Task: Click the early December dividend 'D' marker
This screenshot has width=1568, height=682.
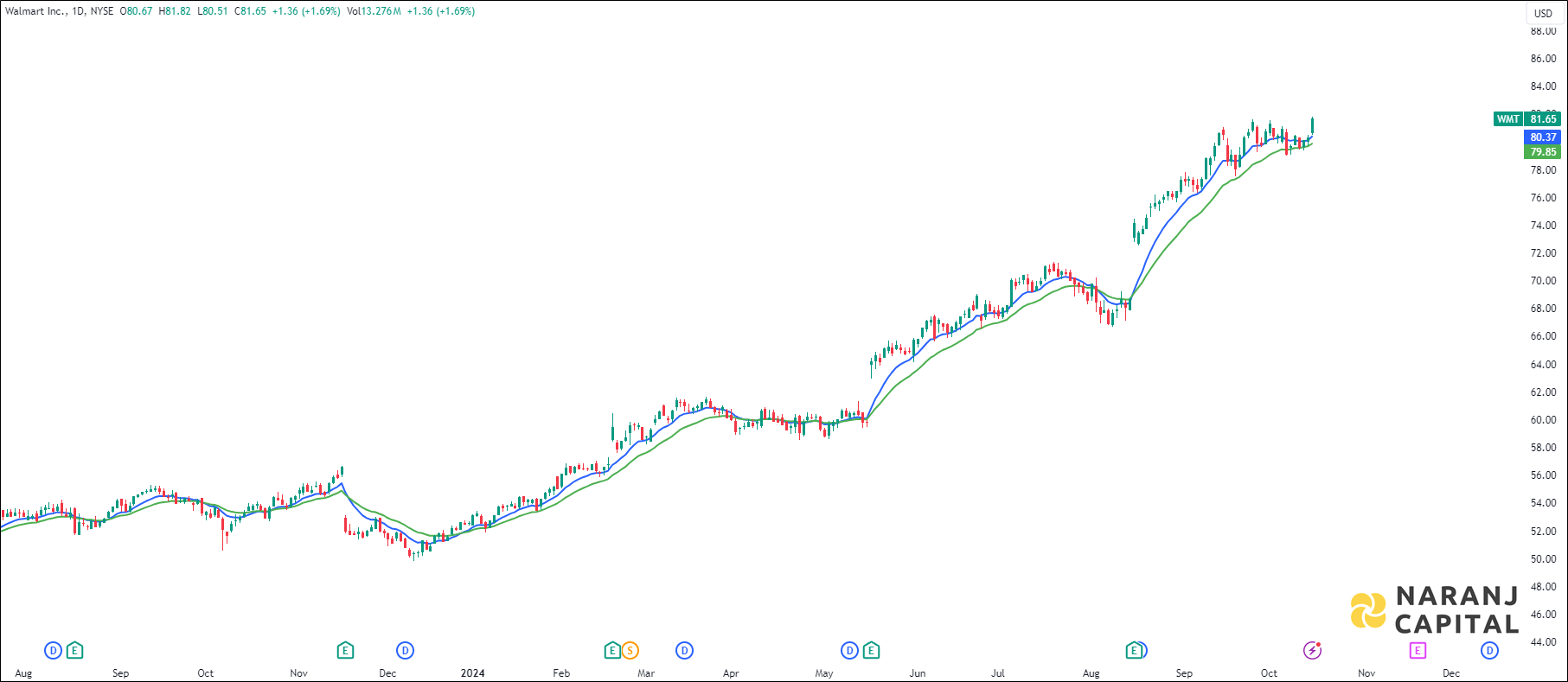Action: click(405, 650)
